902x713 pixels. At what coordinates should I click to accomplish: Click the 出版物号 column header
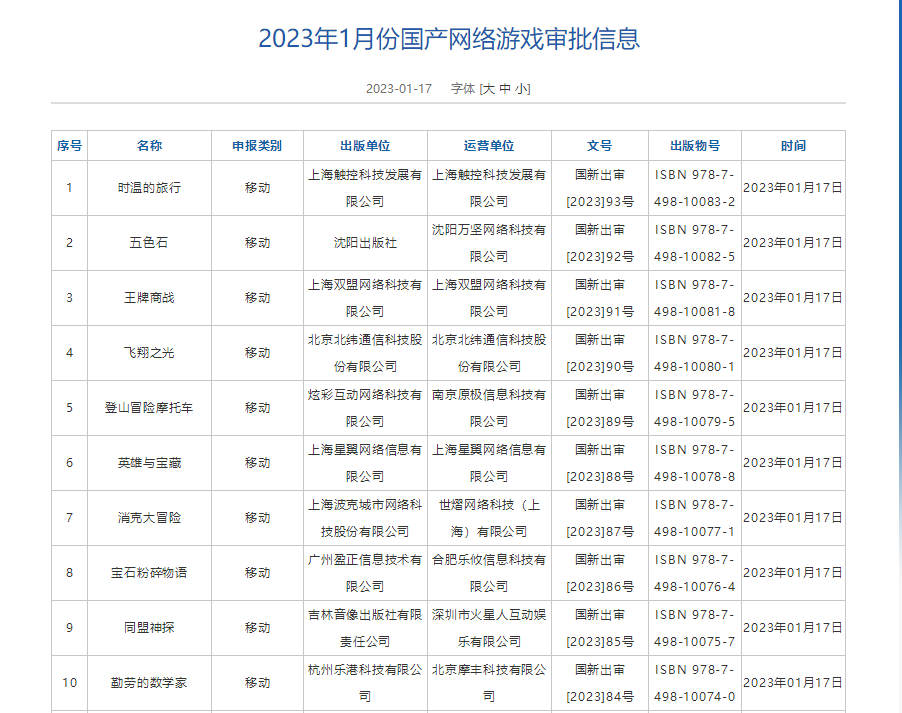[694, 146]
